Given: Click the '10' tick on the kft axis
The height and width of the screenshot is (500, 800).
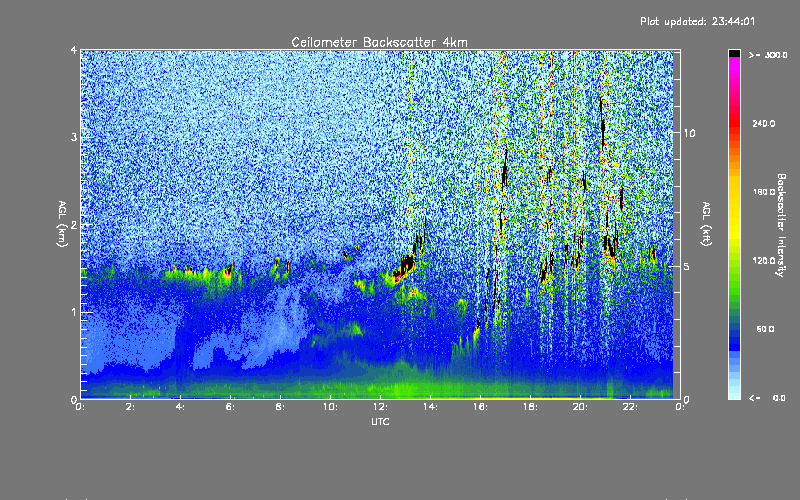Looking at the screenshot, I should [x=689, y=133].
